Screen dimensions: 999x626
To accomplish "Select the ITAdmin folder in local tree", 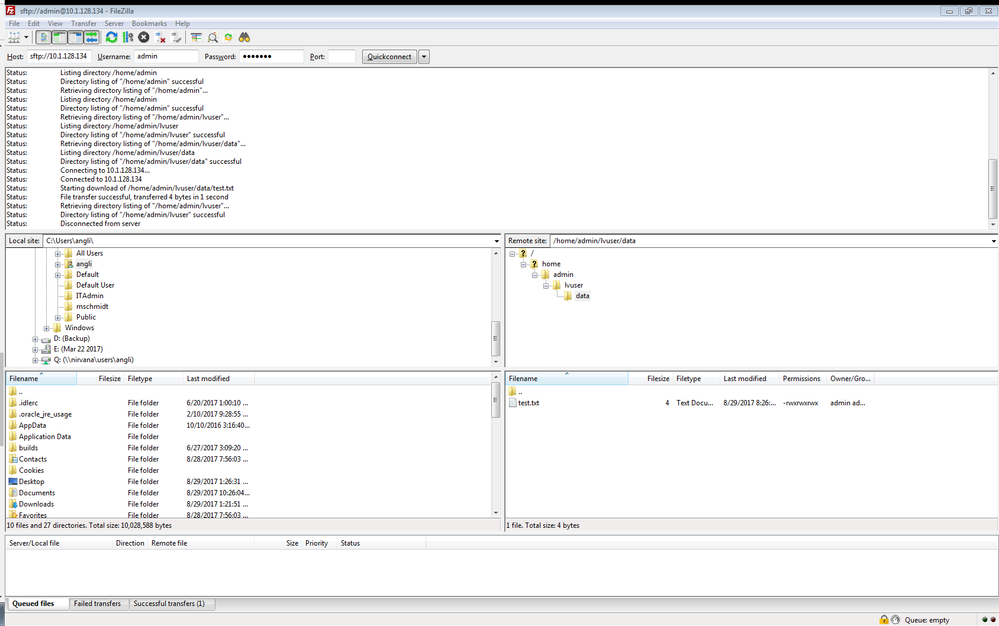I will pyautogui.click(x=89, y=296).
